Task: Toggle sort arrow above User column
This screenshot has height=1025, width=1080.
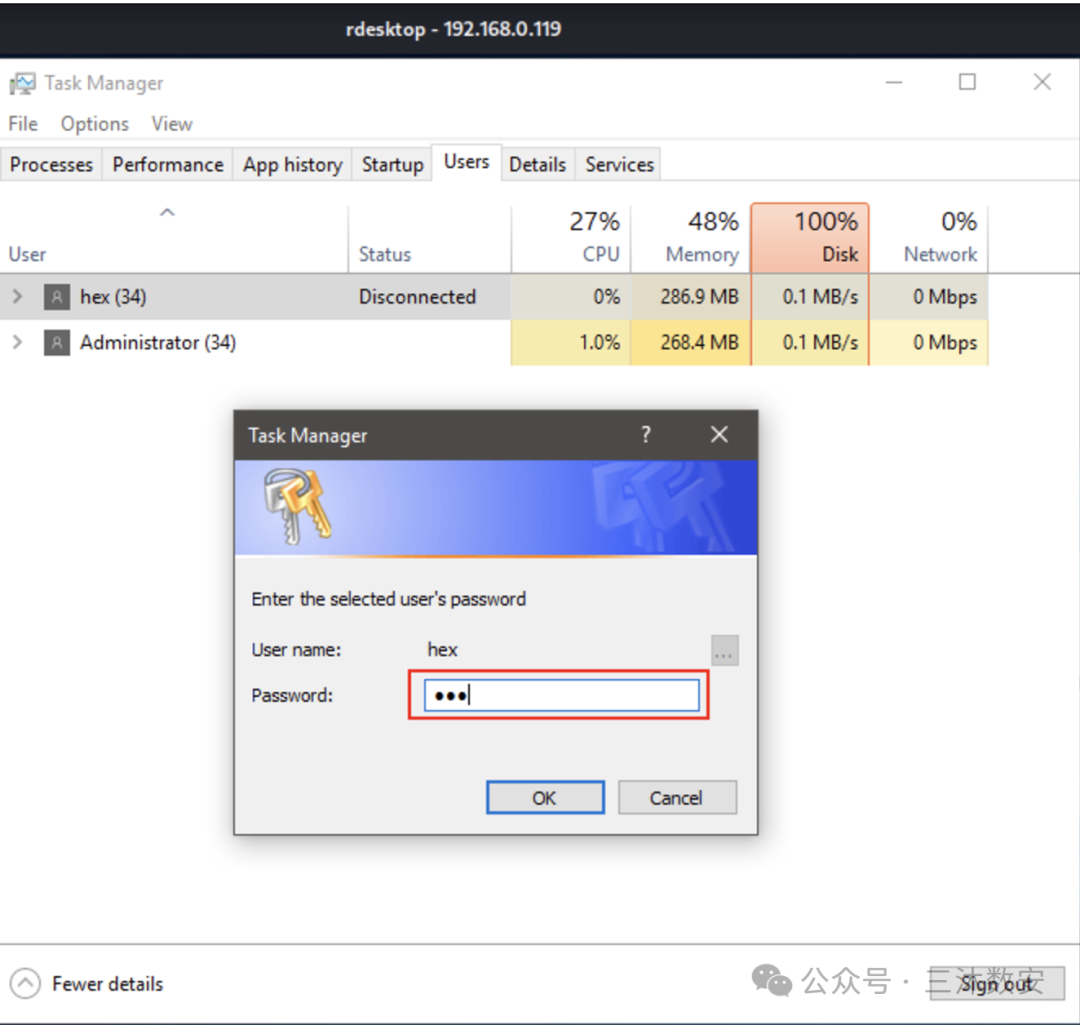Action: pyautogui.click(x=167, y=212)
